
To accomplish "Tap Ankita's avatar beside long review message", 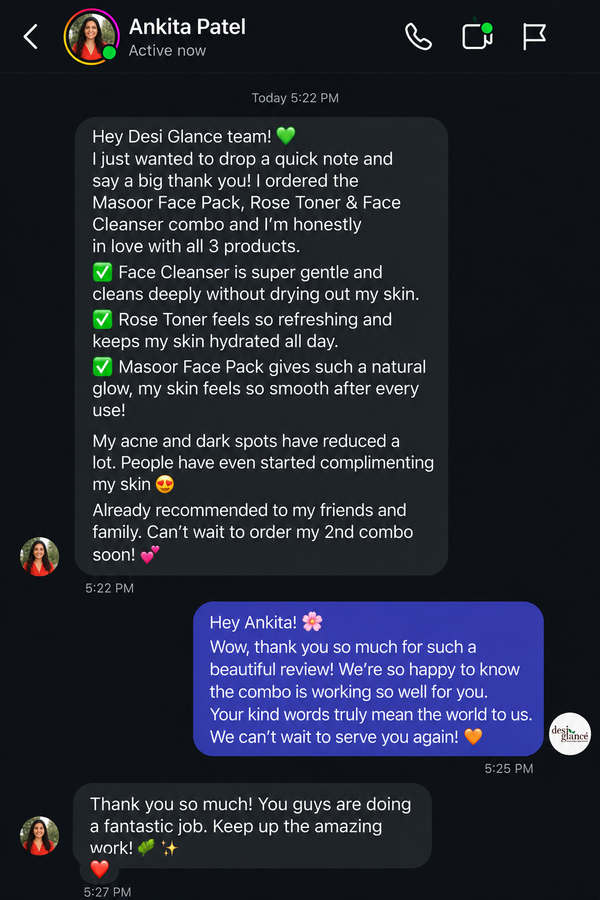I will (x=40, y=556).
